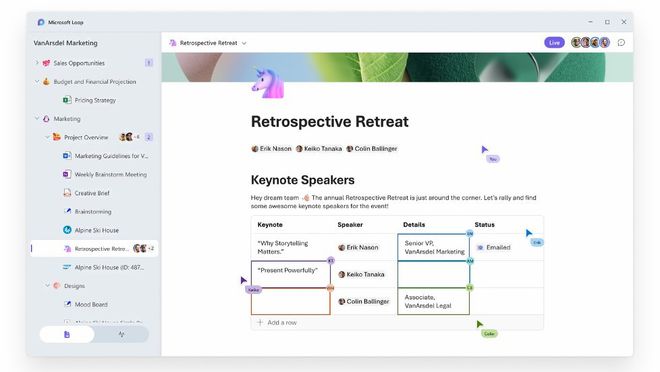Click the Colin Ballinger mention under title
Screen dimensions: 660x372
click(372, 149)
